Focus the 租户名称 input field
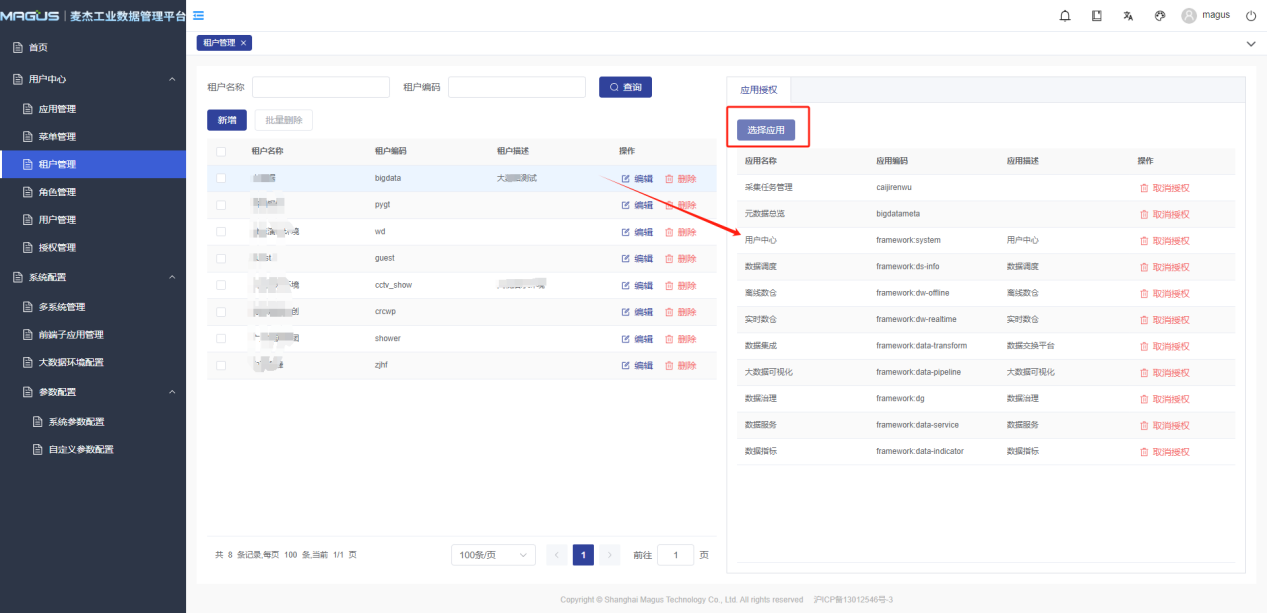 [320, 87]
